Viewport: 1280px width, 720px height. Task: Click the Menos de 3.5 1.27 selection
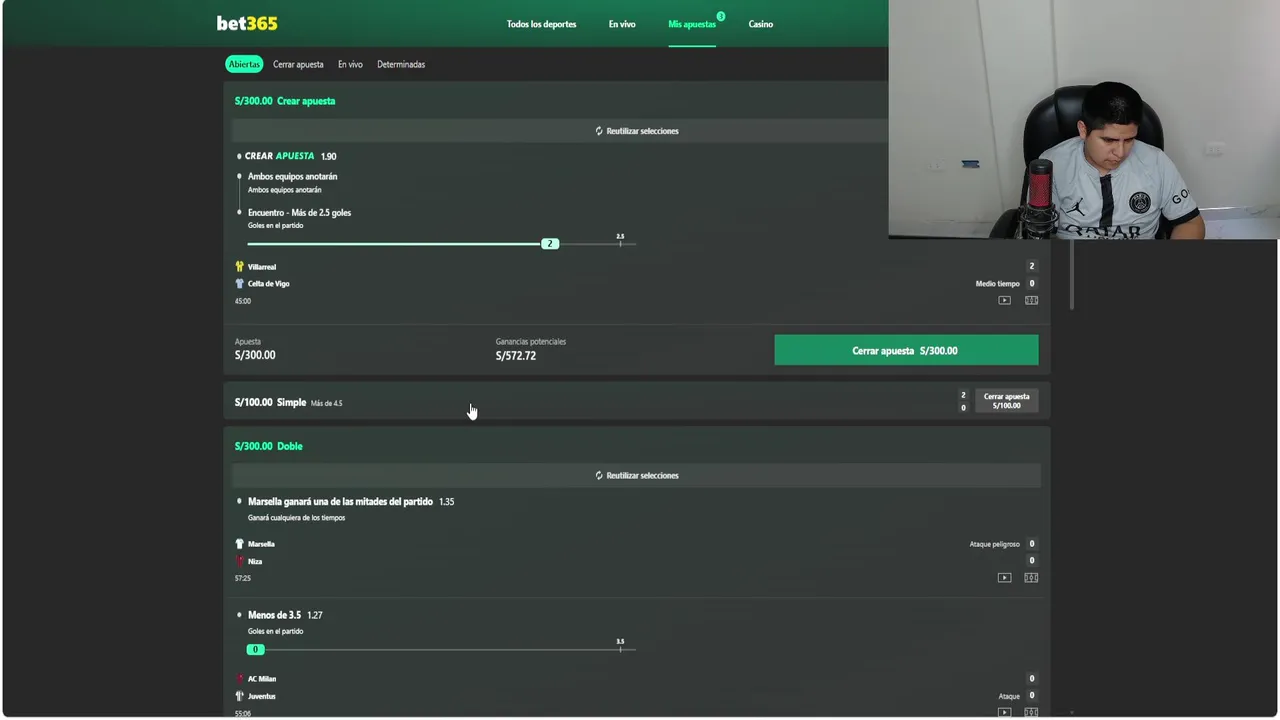(x=285, y=615)
